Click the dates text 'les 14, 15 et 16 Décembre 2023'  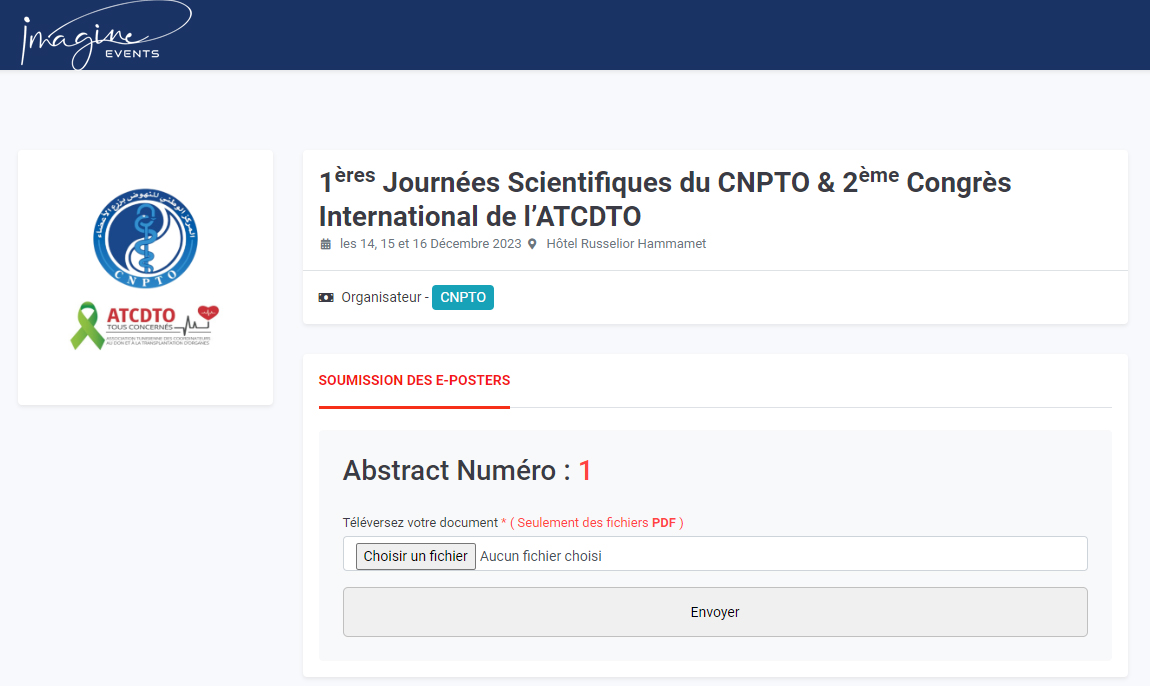coord(431,244)
